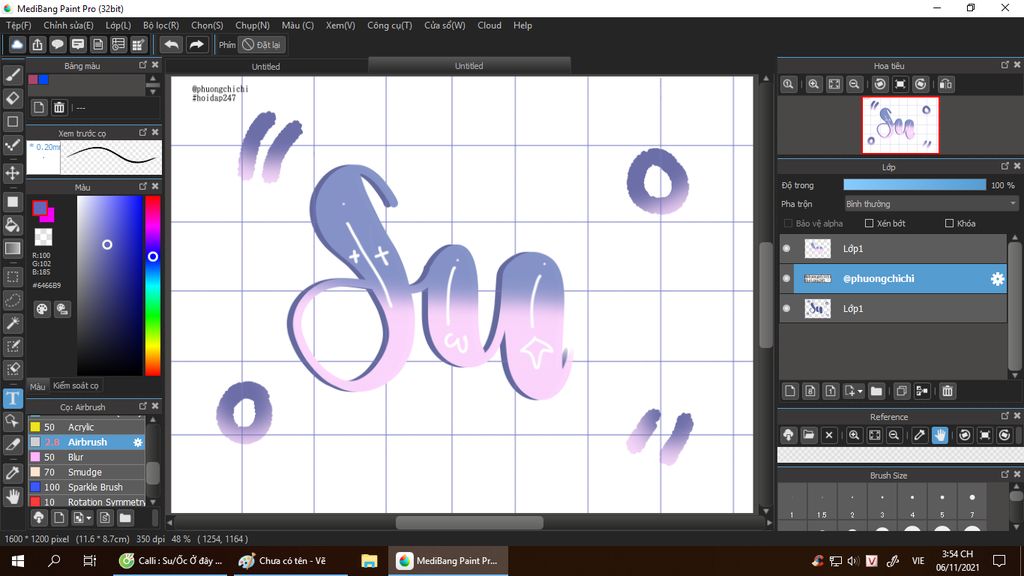
Task: Open the Cửa sổ(W) menu
Action: [x=445, y=25]
